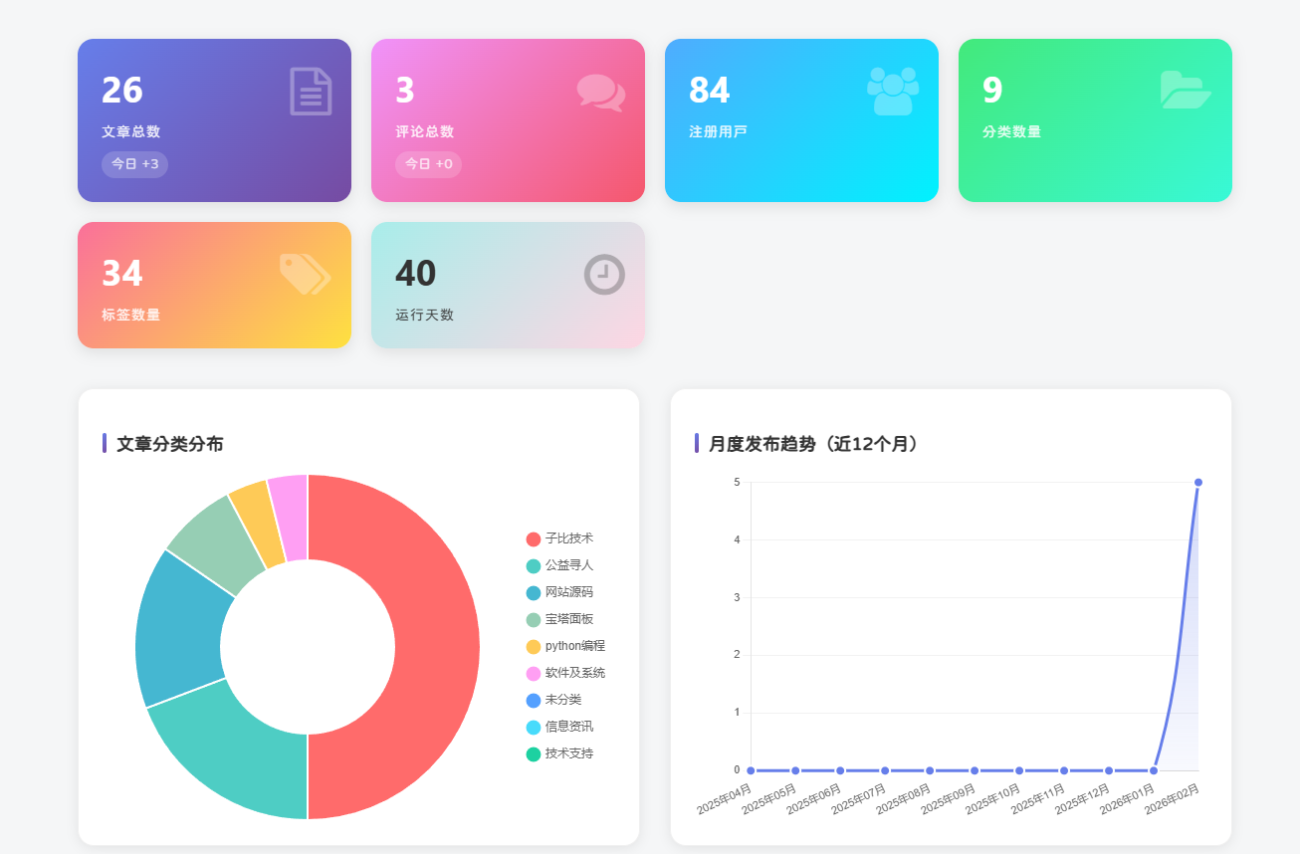Click the clock icon on running days card
The height and width of the screenshot is (855, 1300).
(x=604, y=274)
